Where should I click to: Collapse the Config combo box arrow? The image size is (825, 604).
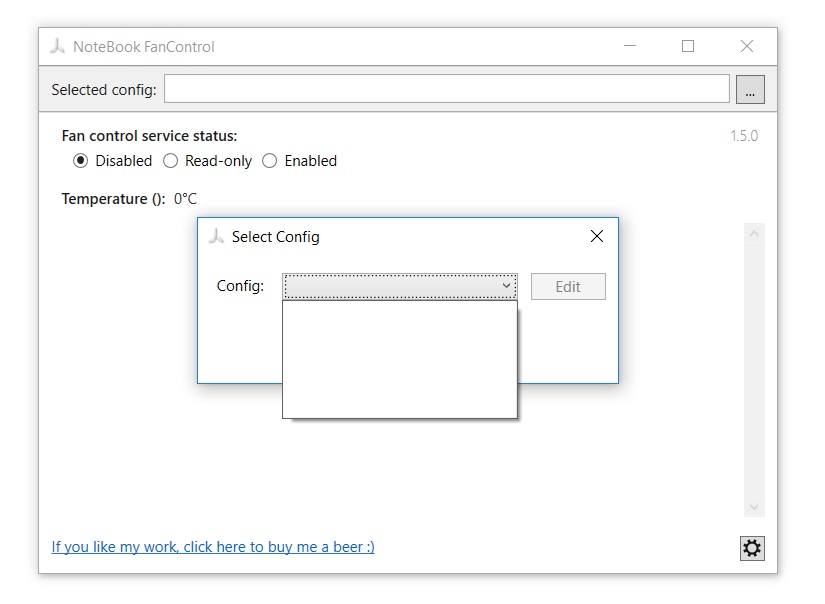506,286
